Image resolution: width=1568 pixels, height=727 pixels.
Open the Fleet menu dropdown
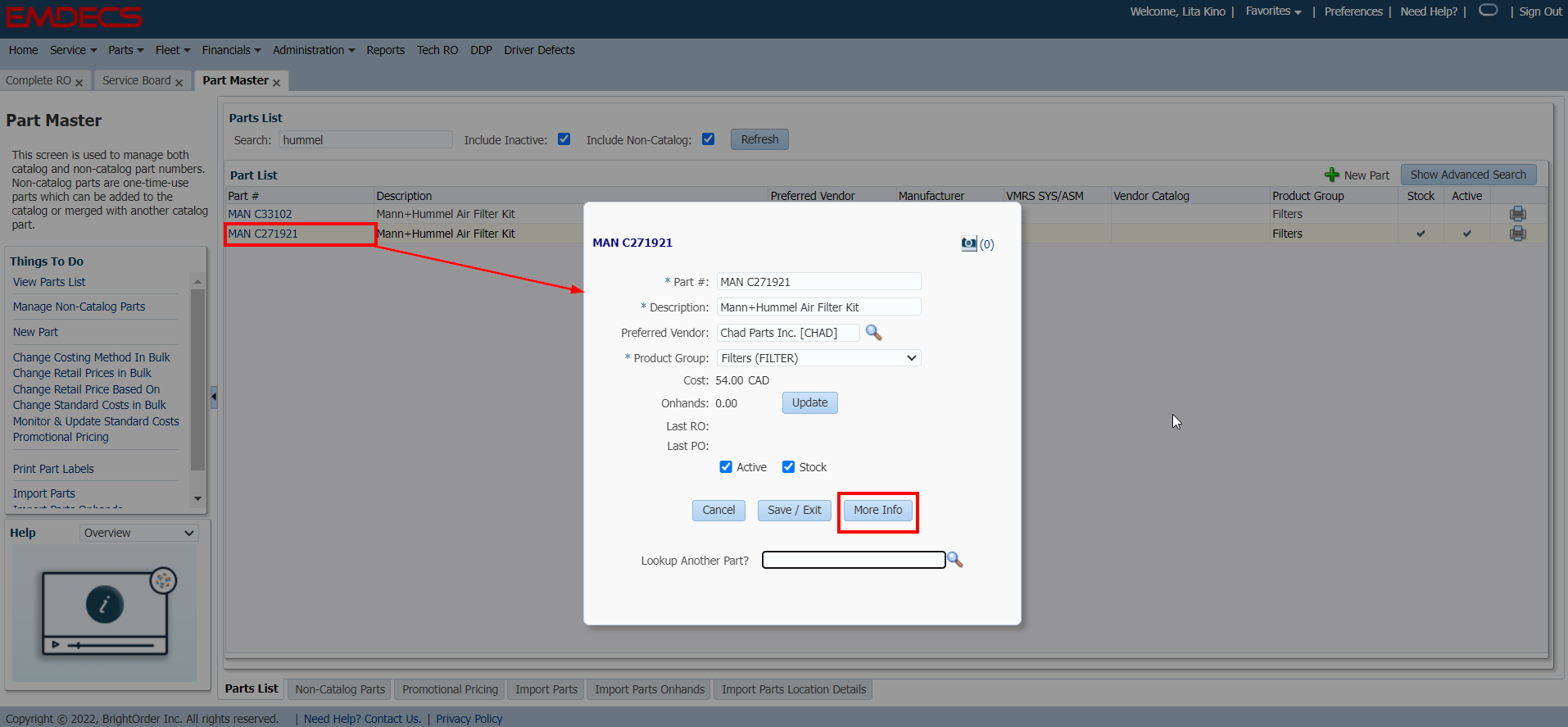(x=172, y=50)
